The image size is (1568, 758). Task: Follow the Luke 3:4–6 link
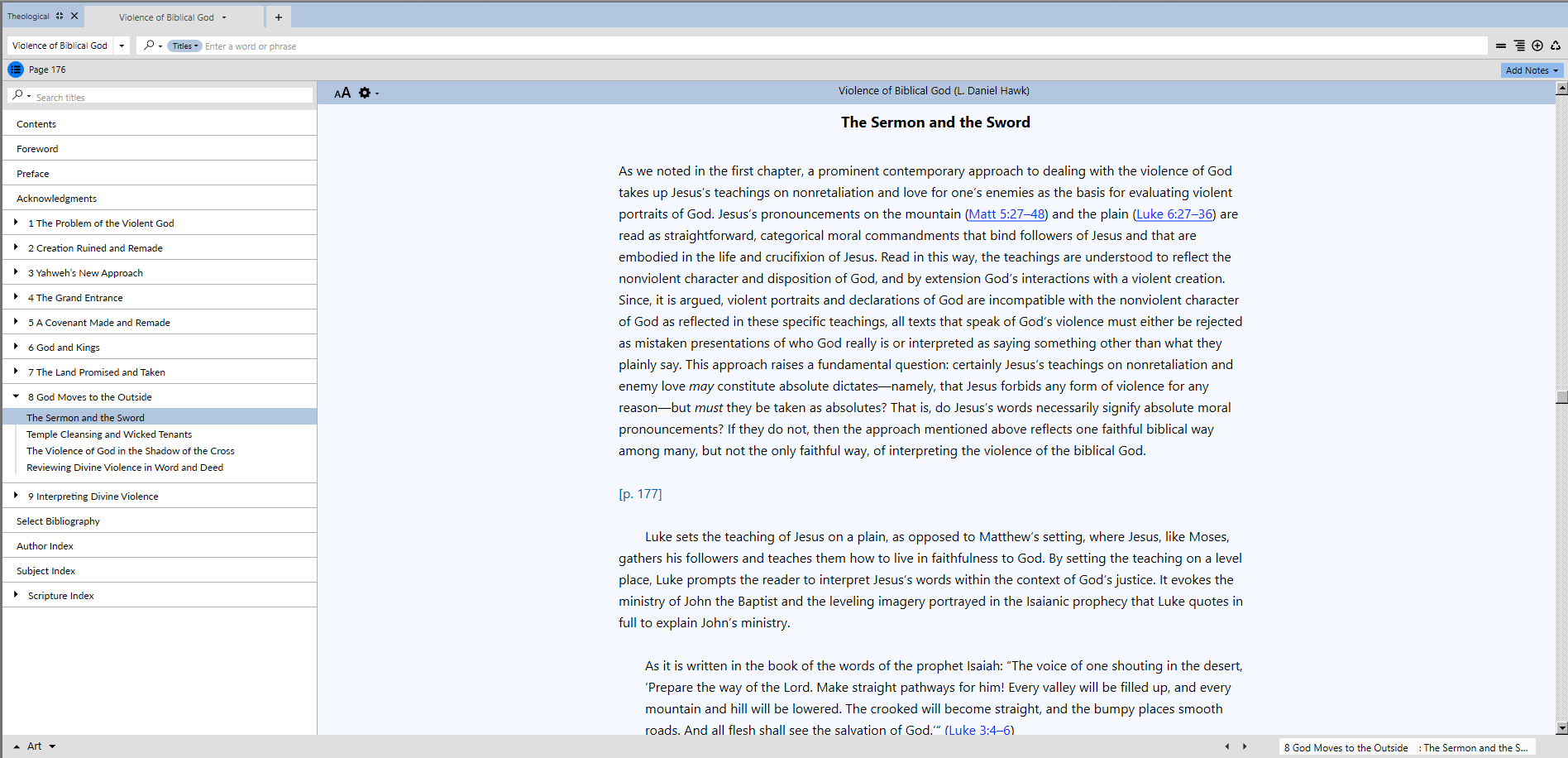point(979,730)
